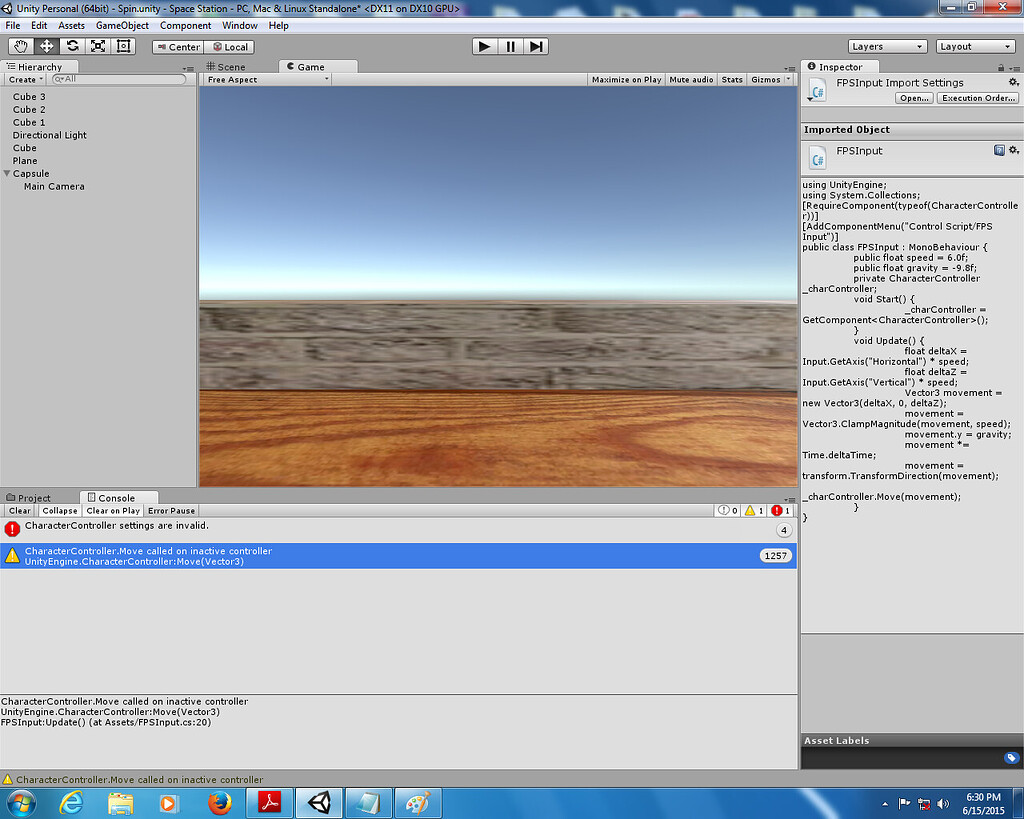The height and width of the screenshot is (819, 1024).
Task: Select the Scale tool
Action: point(97,46)
